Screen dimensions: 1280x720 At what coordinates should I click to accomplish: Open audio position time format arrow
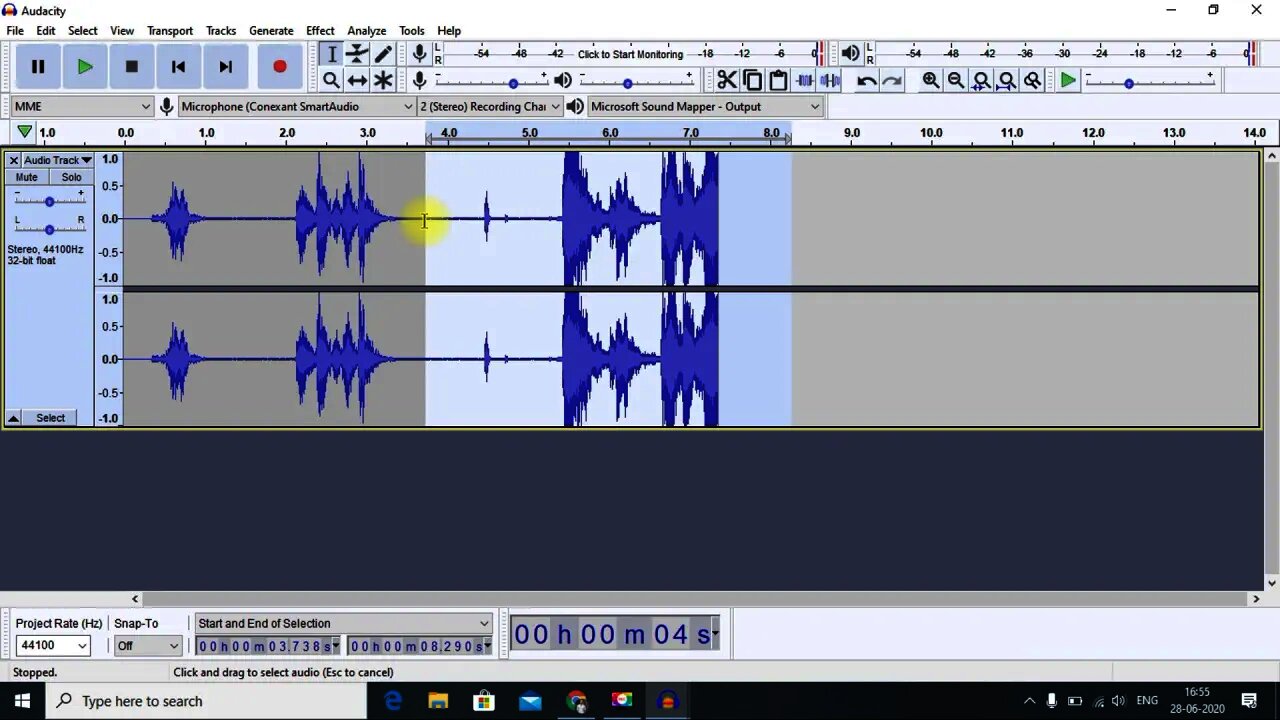pyautogui.click(x=715, y=634)
